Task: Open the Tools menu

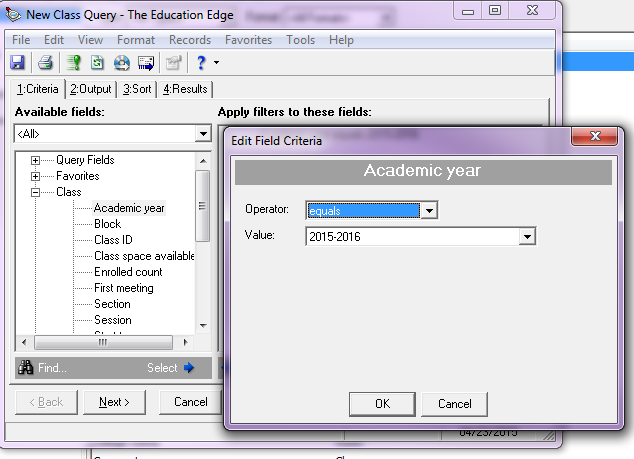Action: point(300,40)
